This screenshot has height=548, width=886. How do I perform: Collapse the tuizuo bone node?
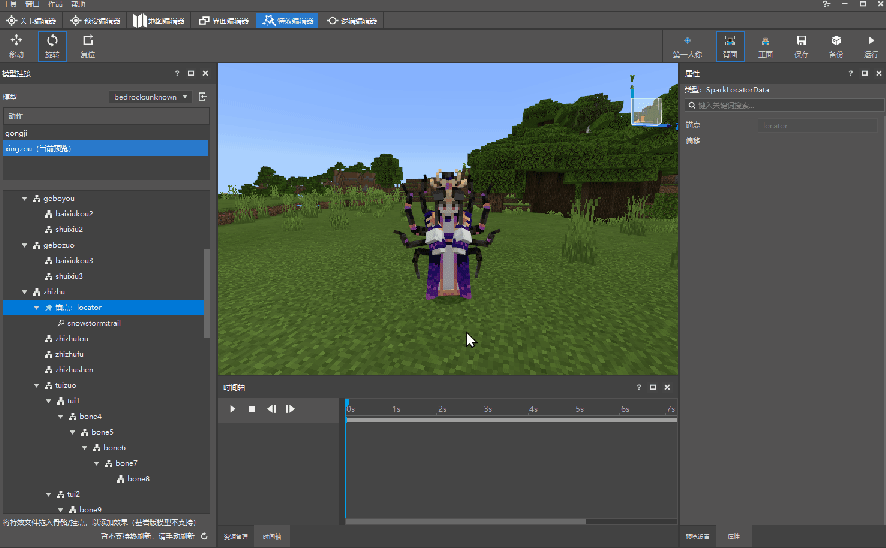click(36, 386)
